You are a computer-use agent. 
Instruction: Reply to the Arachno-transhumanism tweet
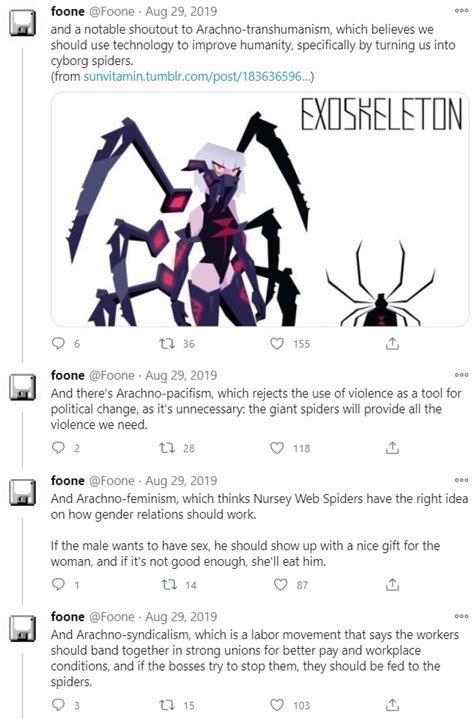(58, 343)
